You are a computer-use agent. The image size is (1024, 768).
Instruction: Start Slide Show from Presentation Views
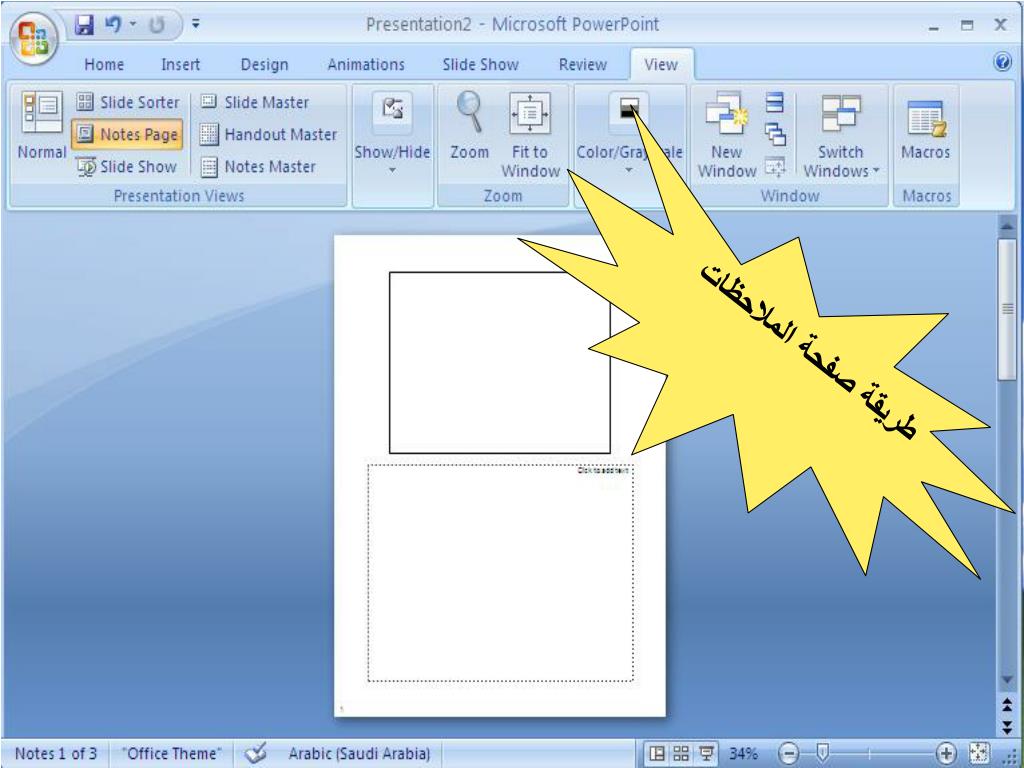[127, 167]
